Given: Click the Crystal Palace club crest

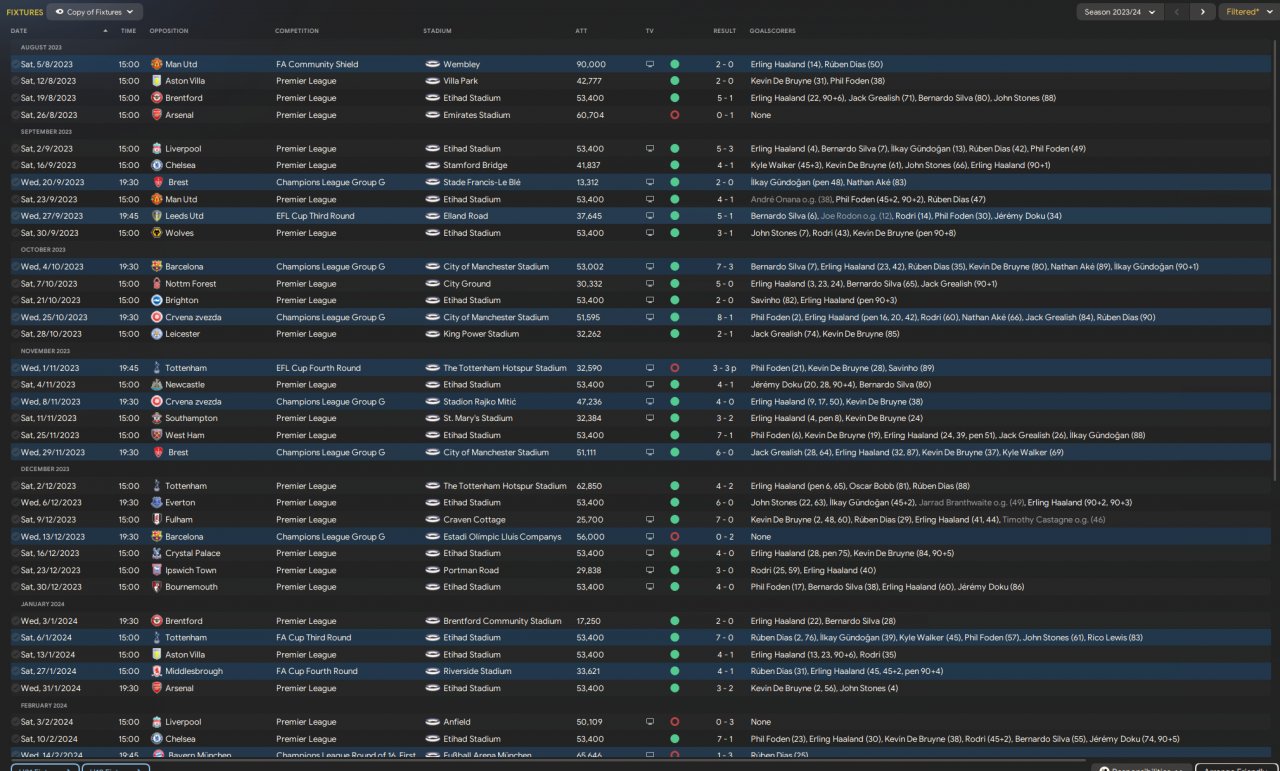Looking at the screenshot, I should pos(156,553).
